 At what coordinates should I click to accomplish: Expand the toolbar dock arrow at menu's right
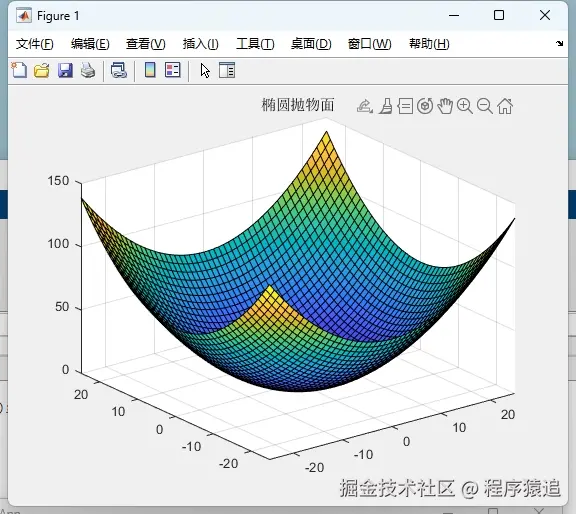(559, 43)
